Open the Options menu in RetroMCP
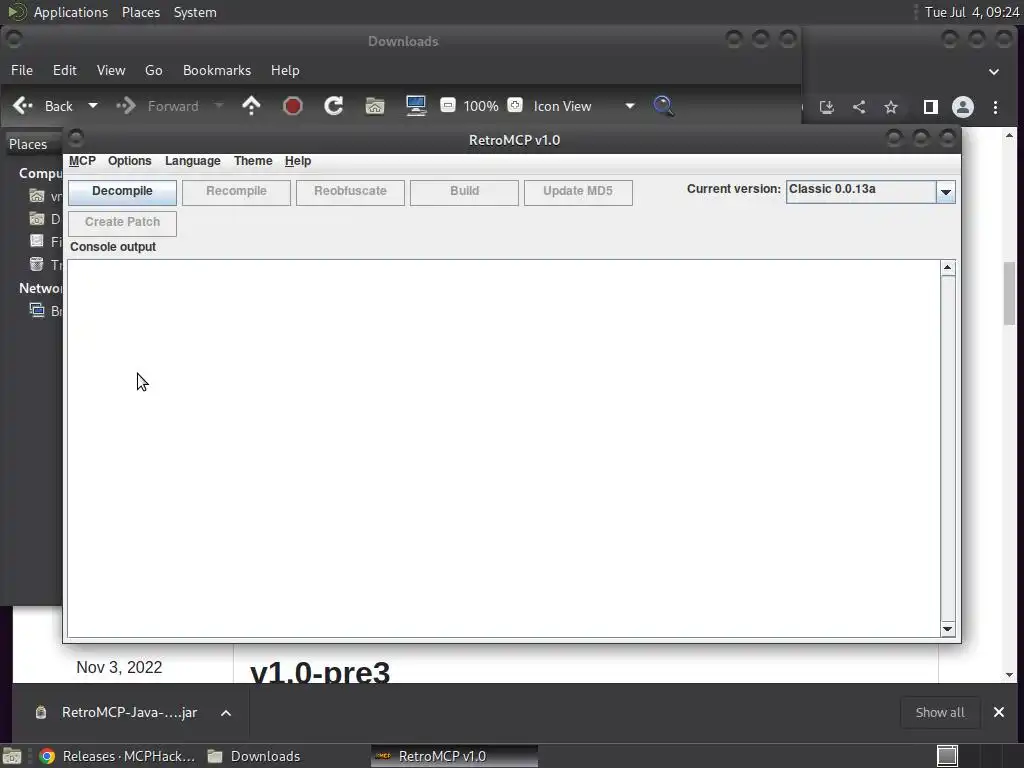1024x768 pixels. [129, 161]
